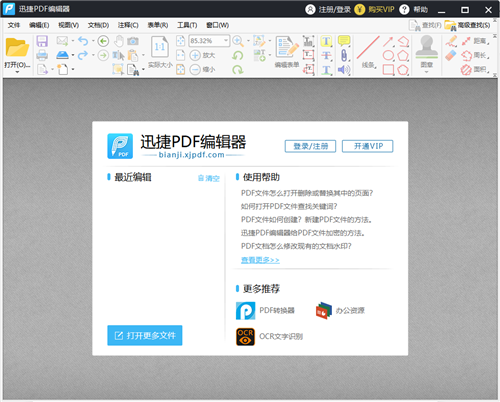Click 购买VIP in the title bar
Screen dimensions: 500x402
(x=375, y=9)
